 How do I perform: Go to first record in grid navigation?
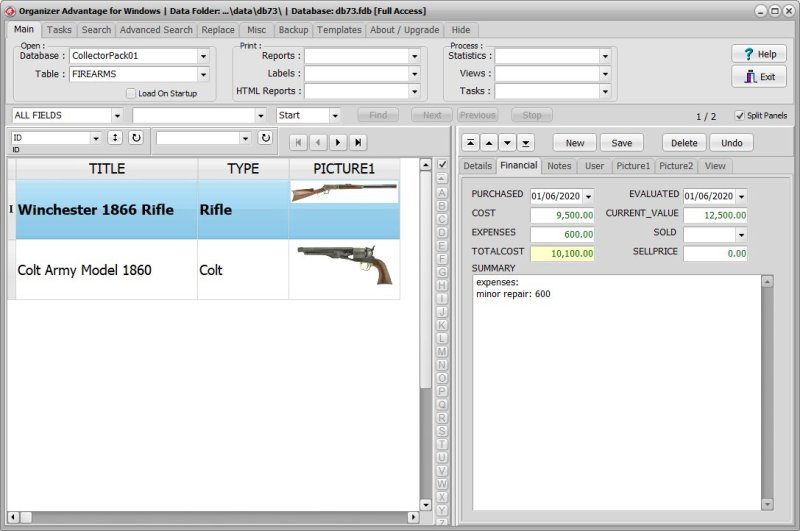298,143
